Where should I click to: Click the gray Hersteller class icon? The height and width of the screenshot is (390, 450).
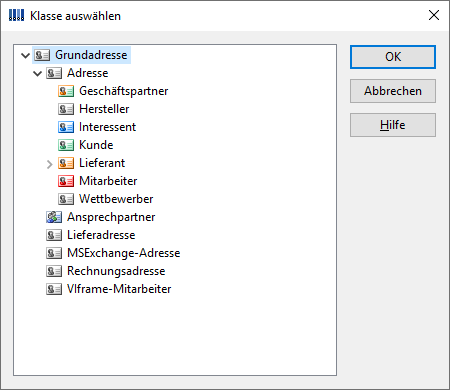[66, 109]
